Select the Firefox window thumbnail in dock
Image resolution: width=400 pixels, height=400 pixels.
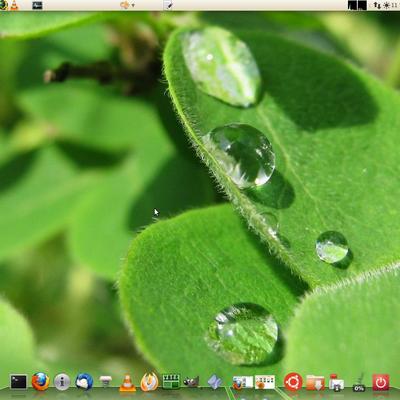click(x=243, y=383)
